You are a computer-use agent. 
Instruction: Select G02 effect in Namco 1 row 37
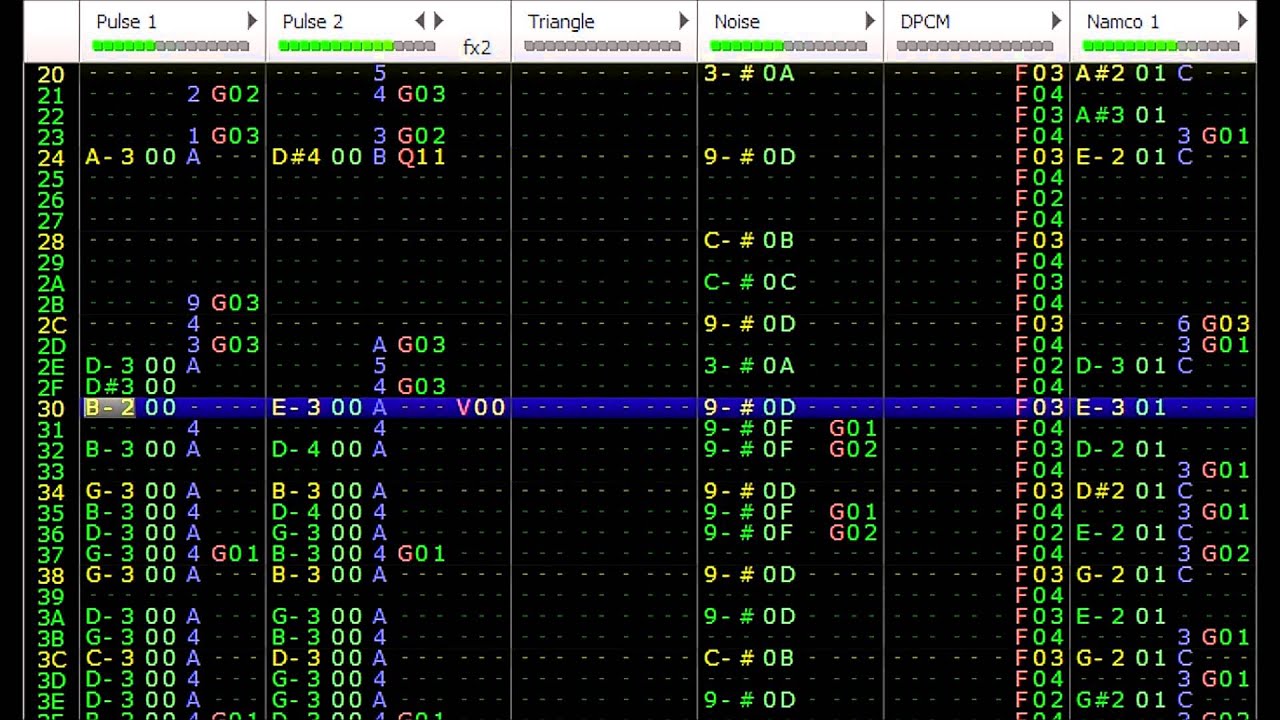tap(1226, 553)
